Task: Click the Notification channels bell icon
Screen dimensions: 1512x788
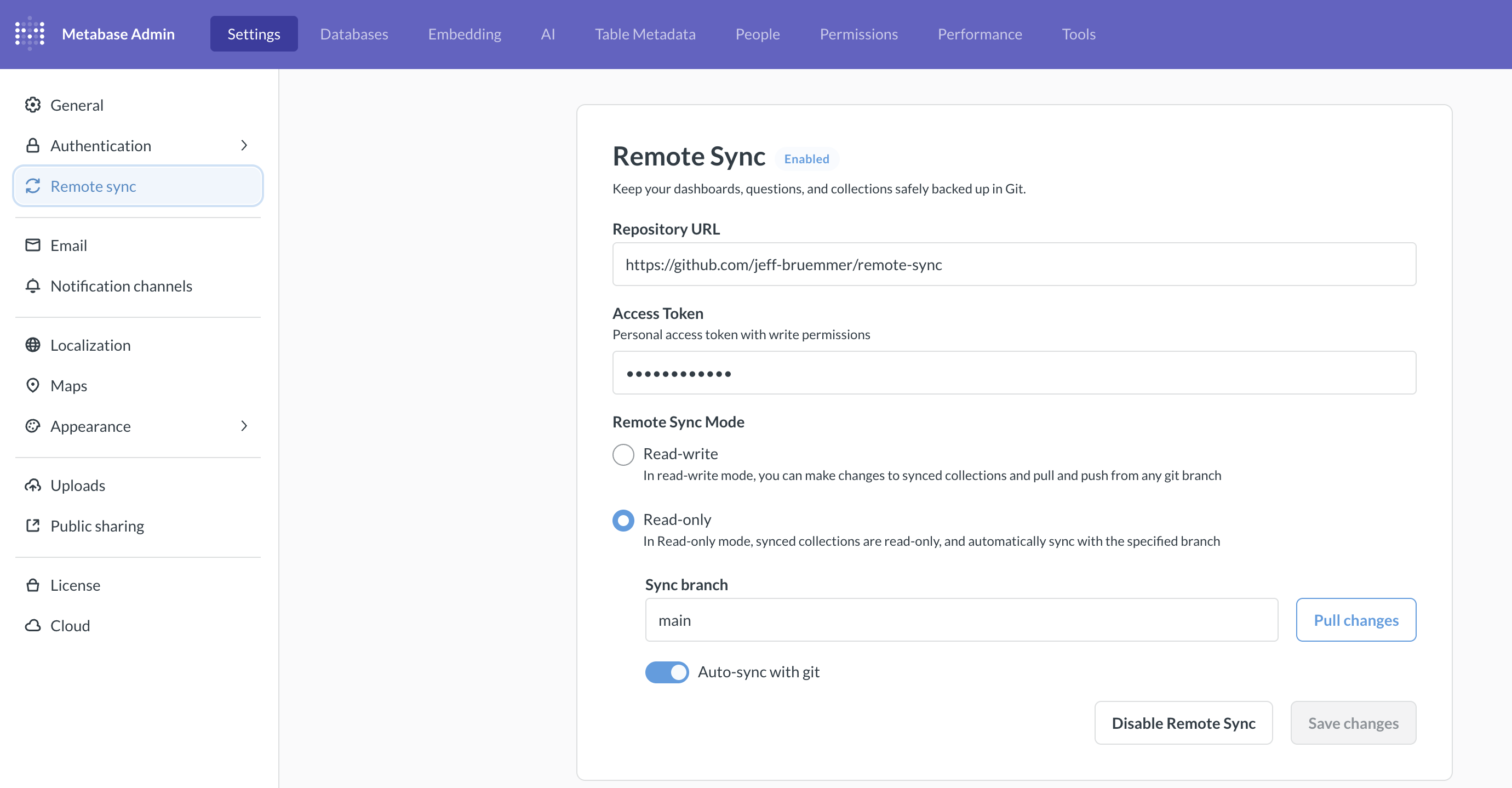Action: point(33,286)
